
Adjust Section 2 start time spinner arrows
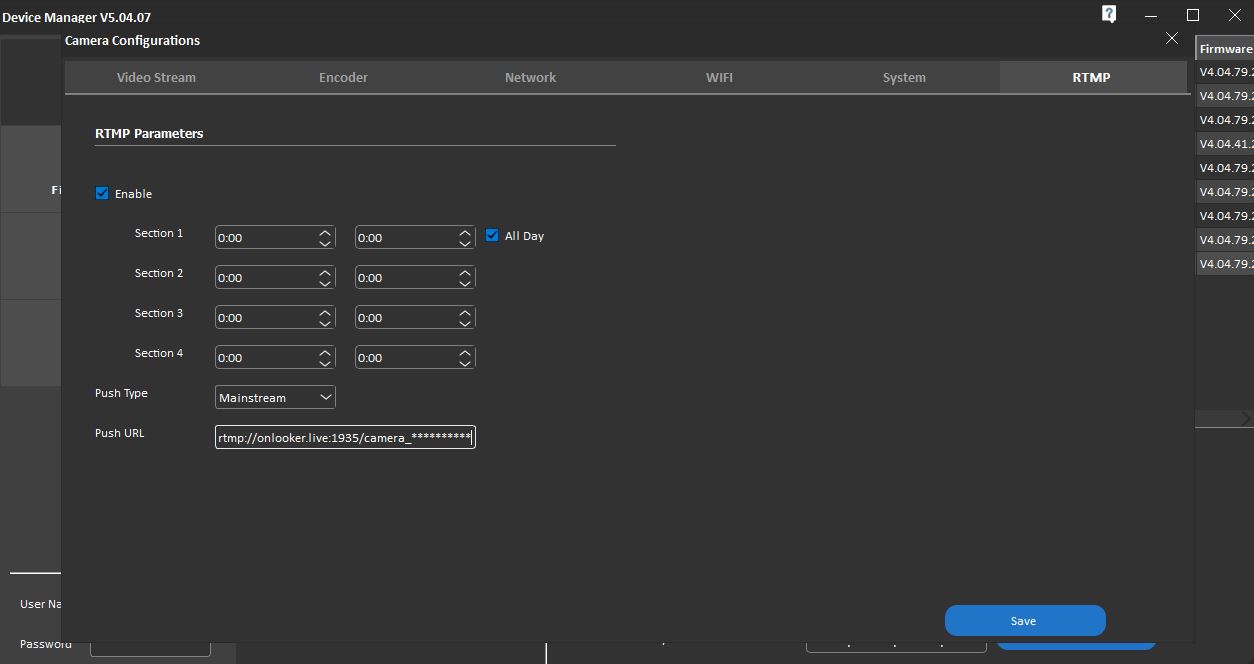325,277
